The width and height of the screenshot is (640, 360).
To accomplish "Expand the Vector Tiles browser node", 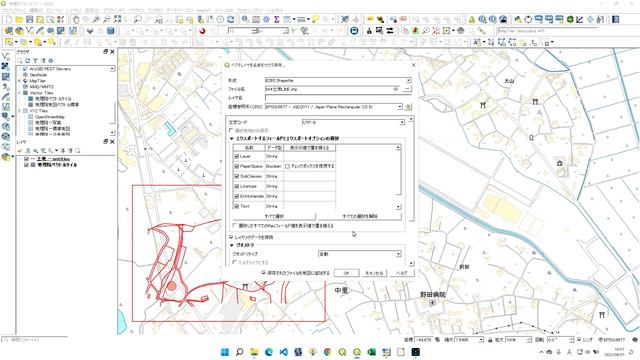I will 20,93.
